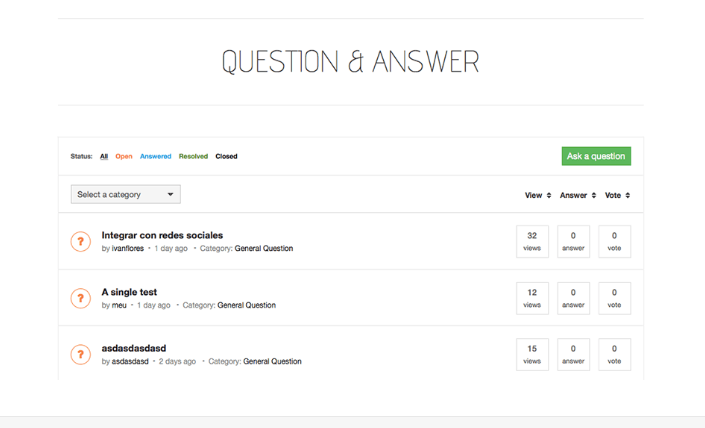
Task: Click the question mark icon beside A single test
Action: [80, 298]
